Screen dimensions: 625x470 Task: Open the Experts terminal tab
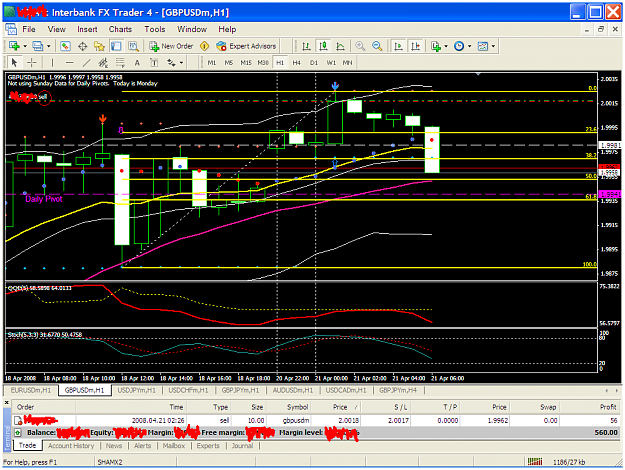(208, 446)
